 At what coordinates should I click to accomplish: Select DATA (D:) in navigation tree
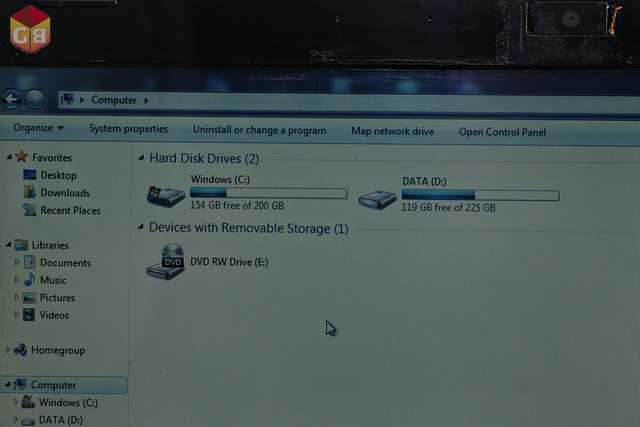coord(60,420)
